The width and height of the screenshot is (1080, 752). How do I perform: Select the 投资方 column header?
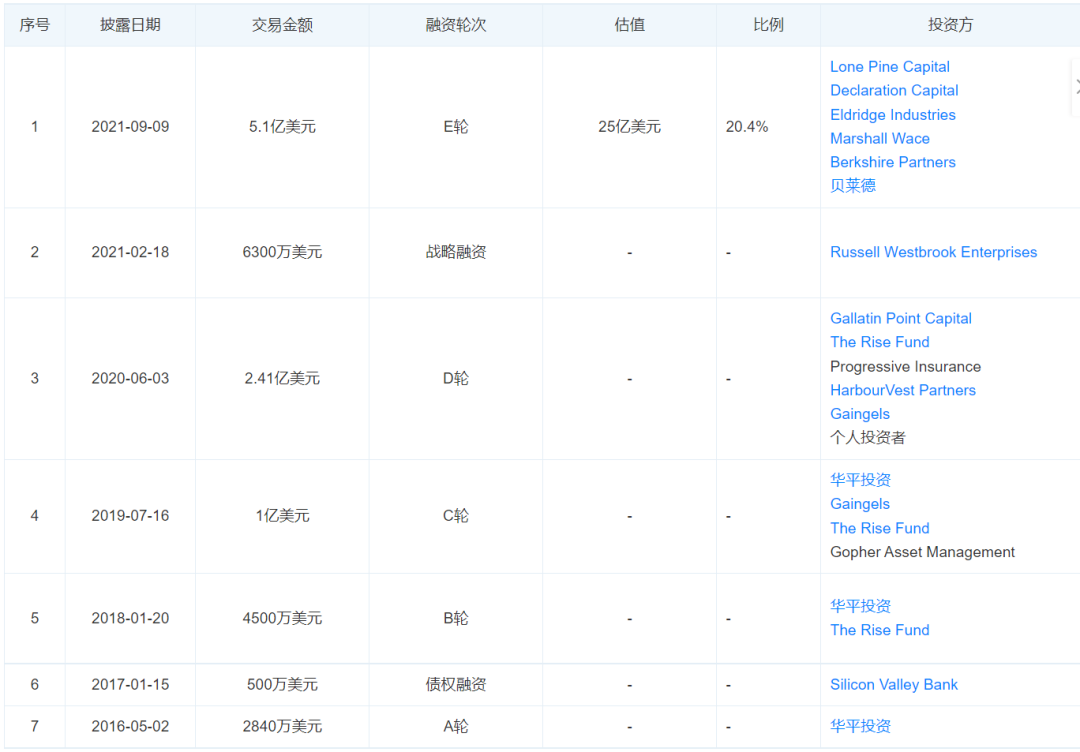point(951,25)
